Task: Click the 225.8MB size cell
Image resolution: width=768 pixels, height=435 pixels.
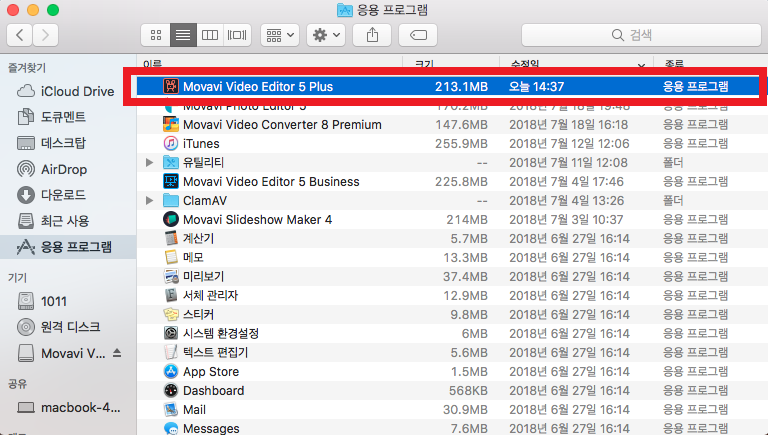Action: coord(461,182)
